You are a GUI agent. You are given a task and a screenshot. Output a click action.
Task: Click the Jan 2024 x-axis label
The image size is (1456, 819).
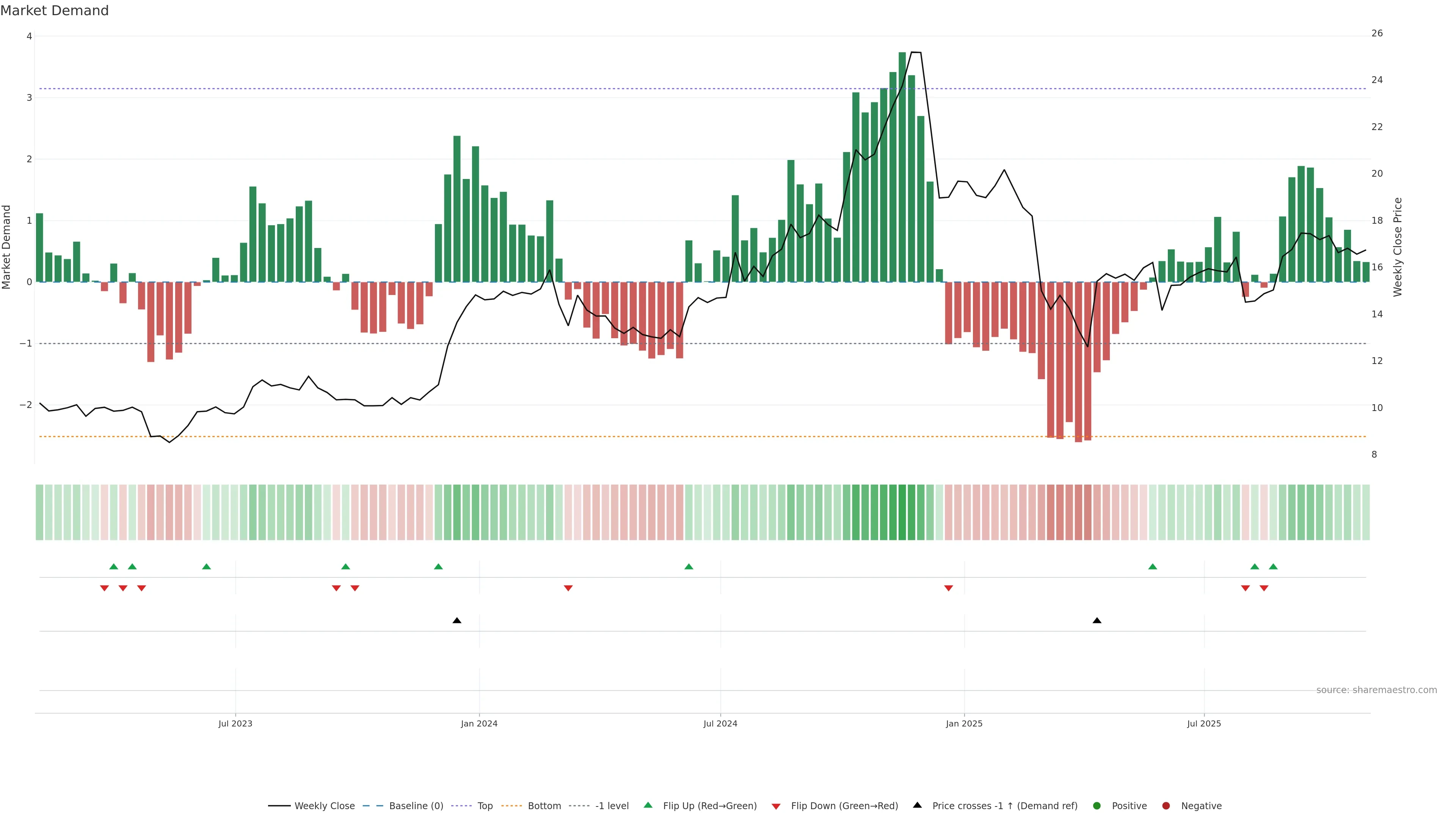click(x=479, y=723)
